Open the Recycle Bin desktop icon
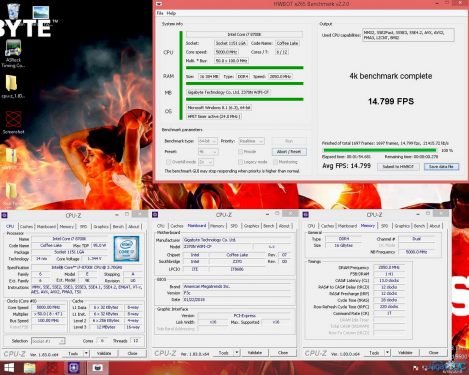 [13, 11]
